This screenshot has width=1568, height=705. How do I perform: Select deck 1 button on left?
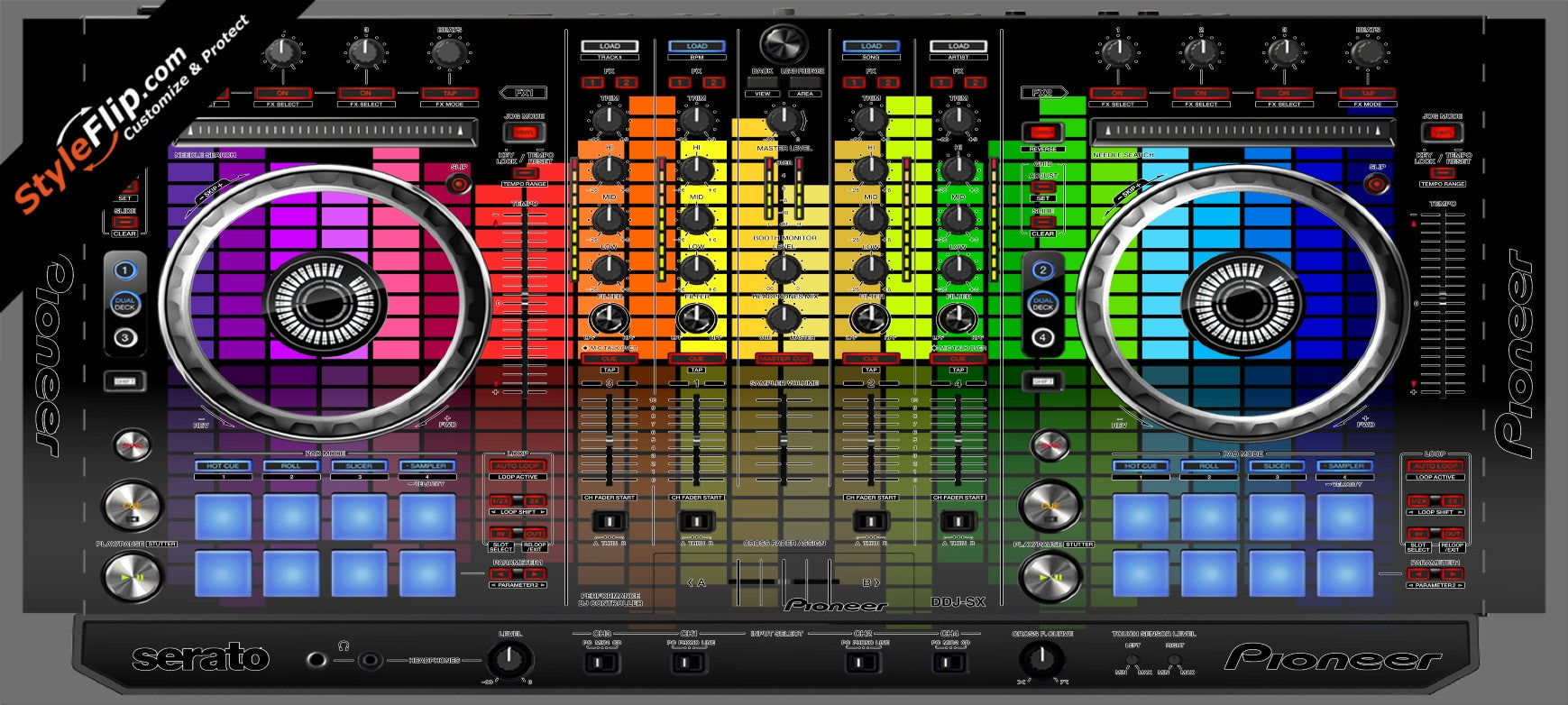click(125, 270)
